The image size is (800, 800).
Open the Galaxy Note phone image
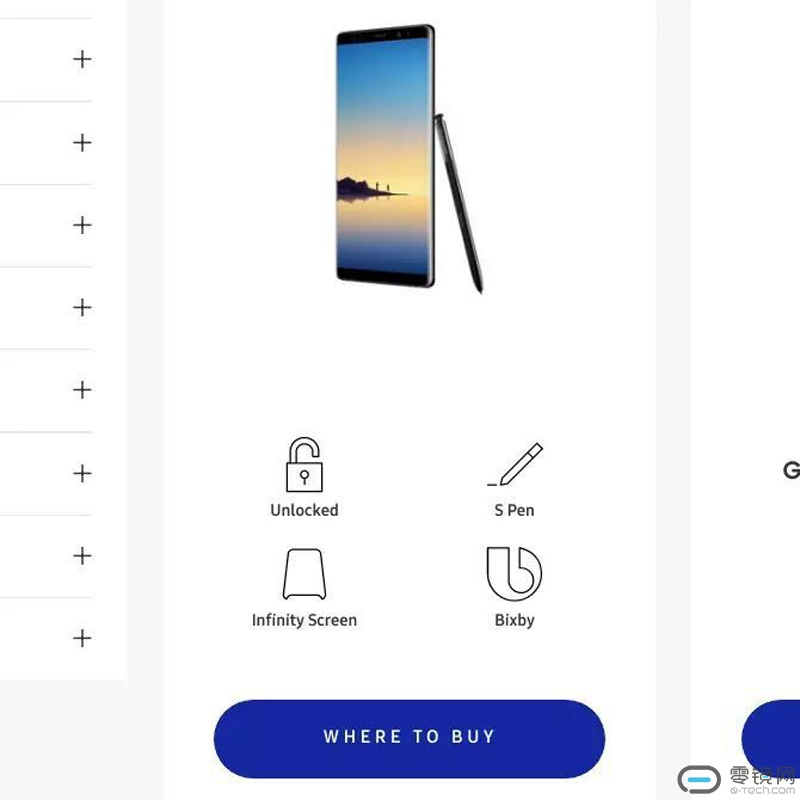[x=386, y=156]
